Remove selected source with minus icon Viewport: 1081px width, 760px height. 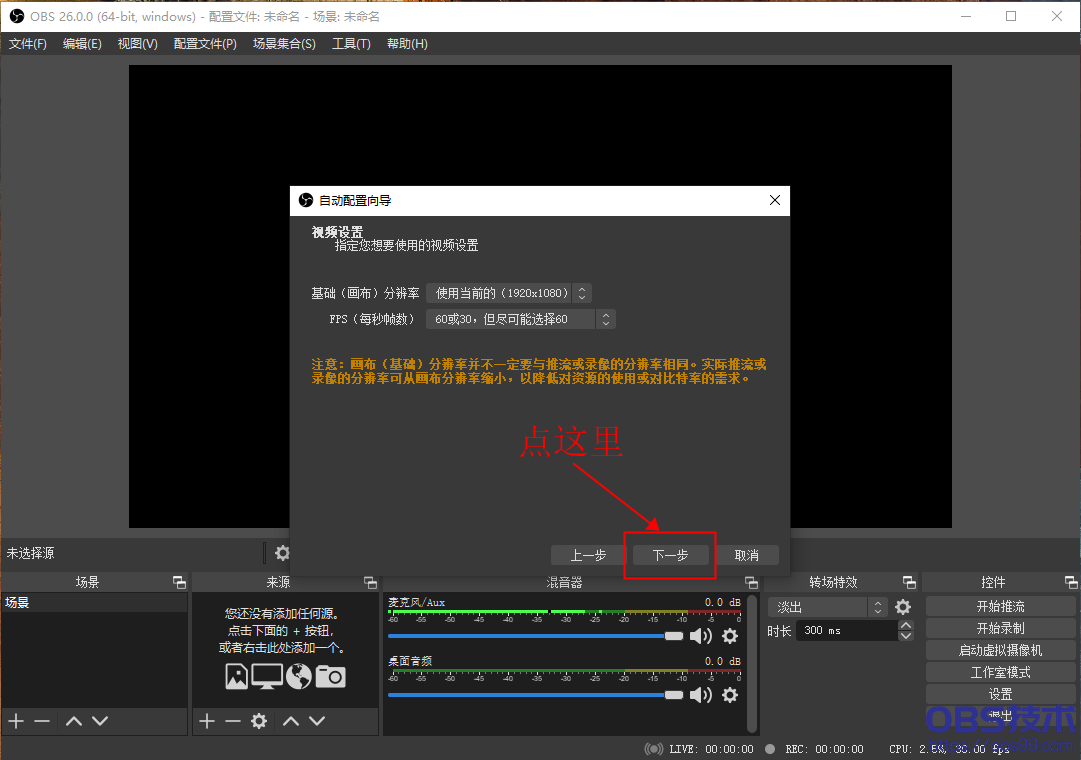click(x=233, y=721)
